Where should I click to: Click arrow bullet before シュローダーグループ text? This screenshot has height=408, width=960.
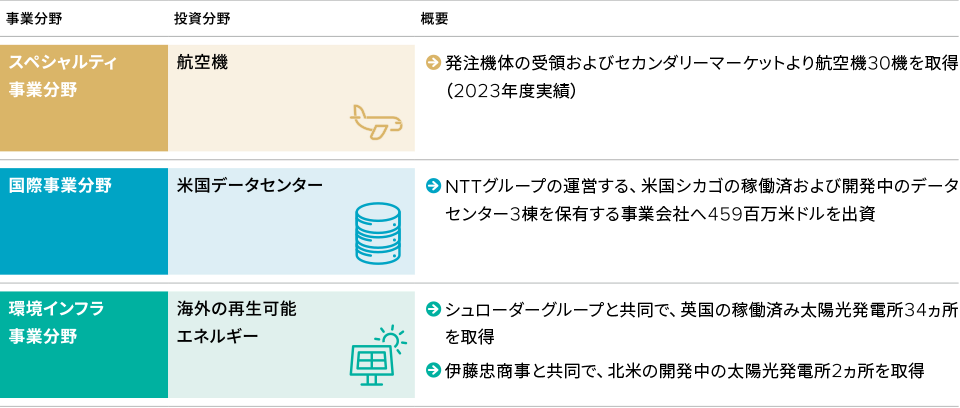(x=433, y=309)
